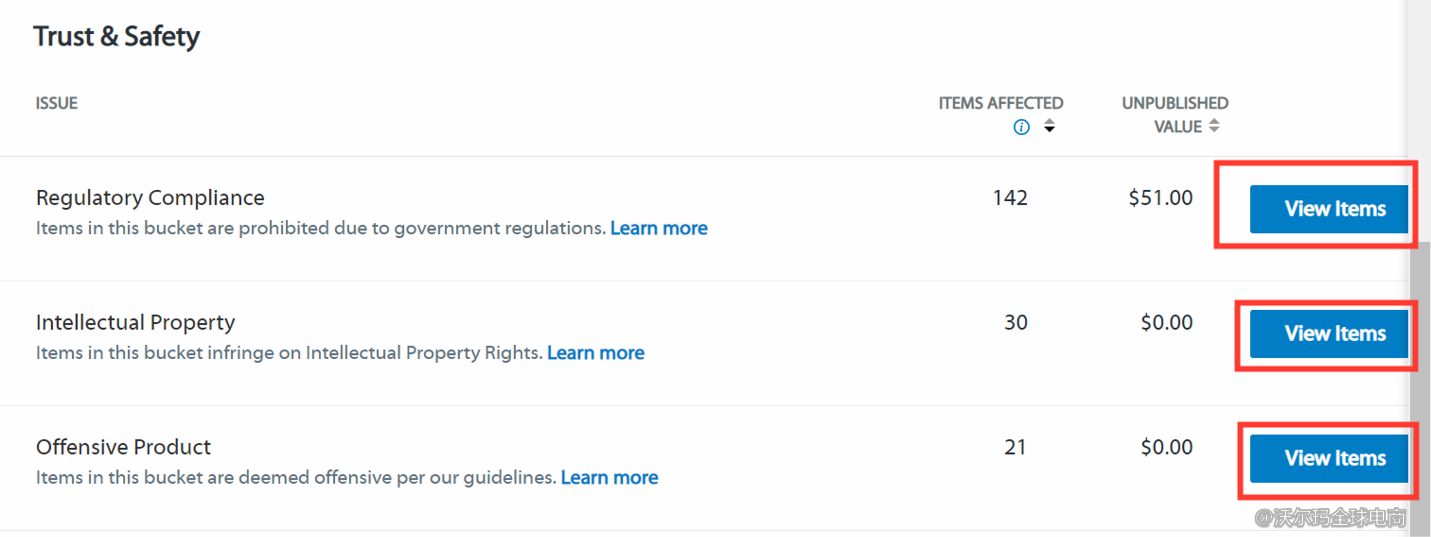Open Learn more link for government regulations
Viewport: 1431px width, 537px height.
pyautogui.click(x=658, y=228)
